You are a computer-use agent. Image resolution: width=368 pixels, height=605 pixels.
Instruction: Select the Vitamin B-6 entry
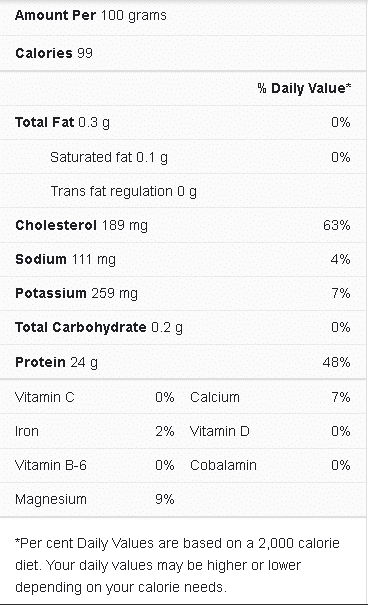tap(95, 465)
